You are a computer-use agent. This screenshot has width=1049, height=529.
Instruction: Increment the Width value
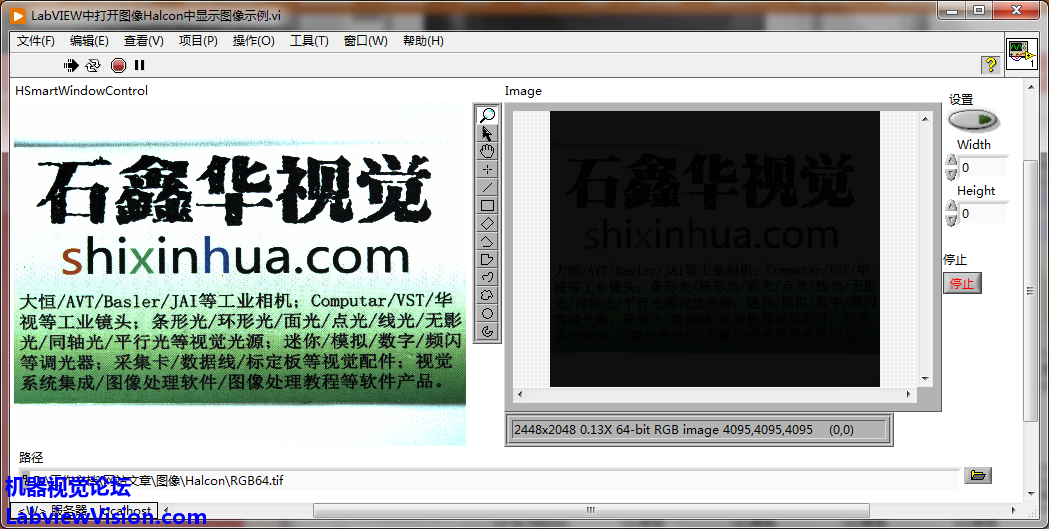[x=951, y=161]
